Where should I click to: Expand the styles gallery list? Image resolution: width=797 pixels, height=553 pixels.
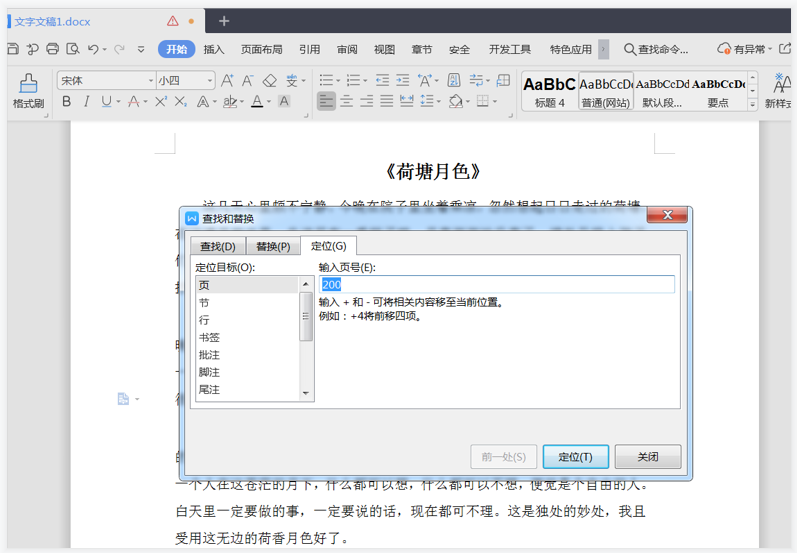[753, 104]
